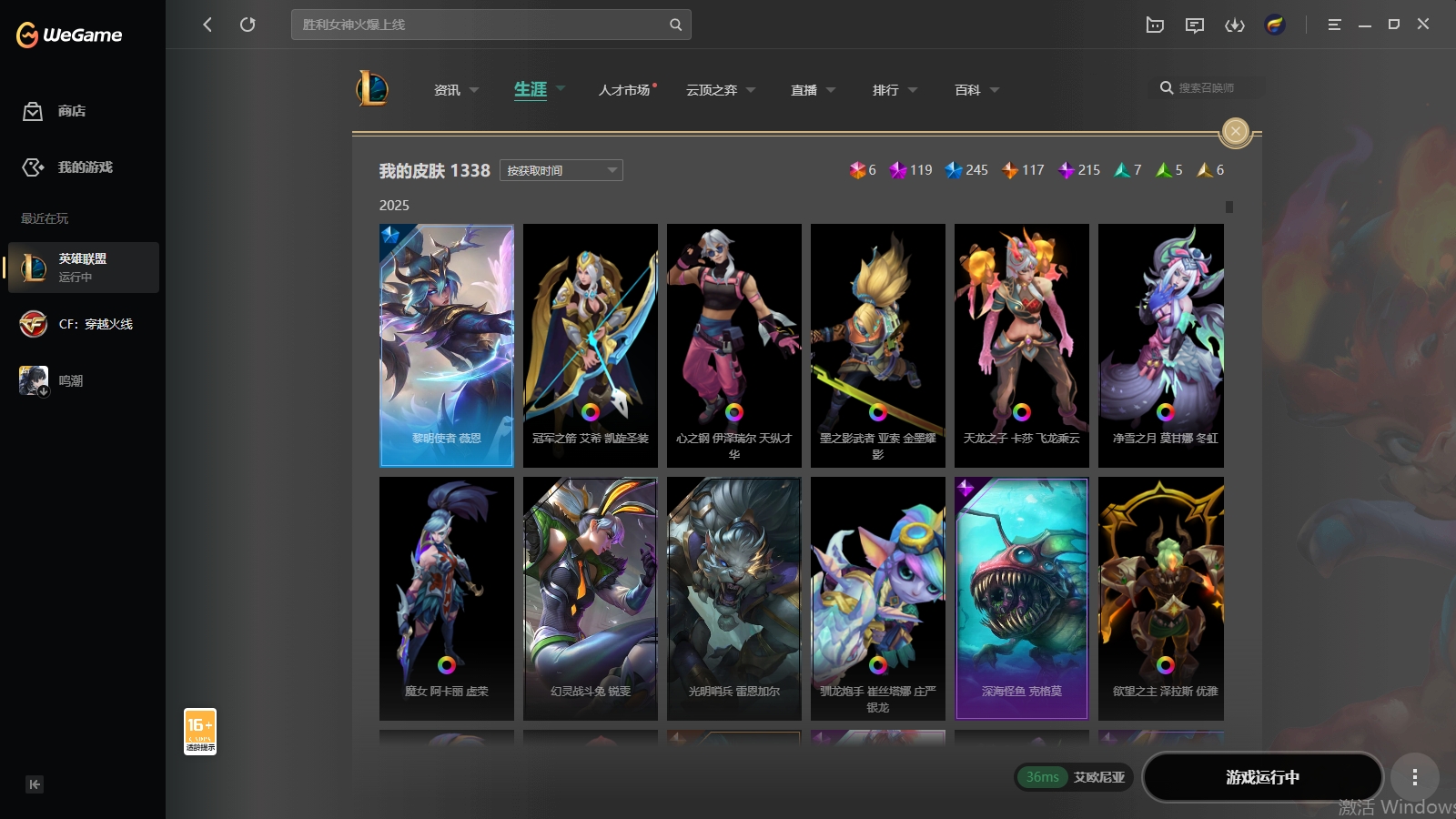1456x819 pixels.
Task: Click the 16+ age rating badge
Action: 200,732
